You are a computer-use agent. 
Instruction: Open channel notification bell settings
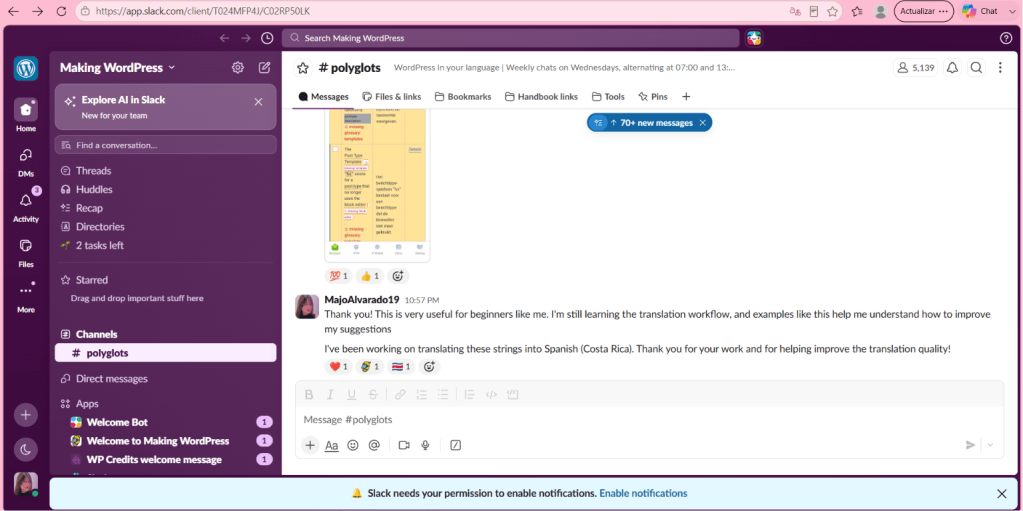[953, 68]
